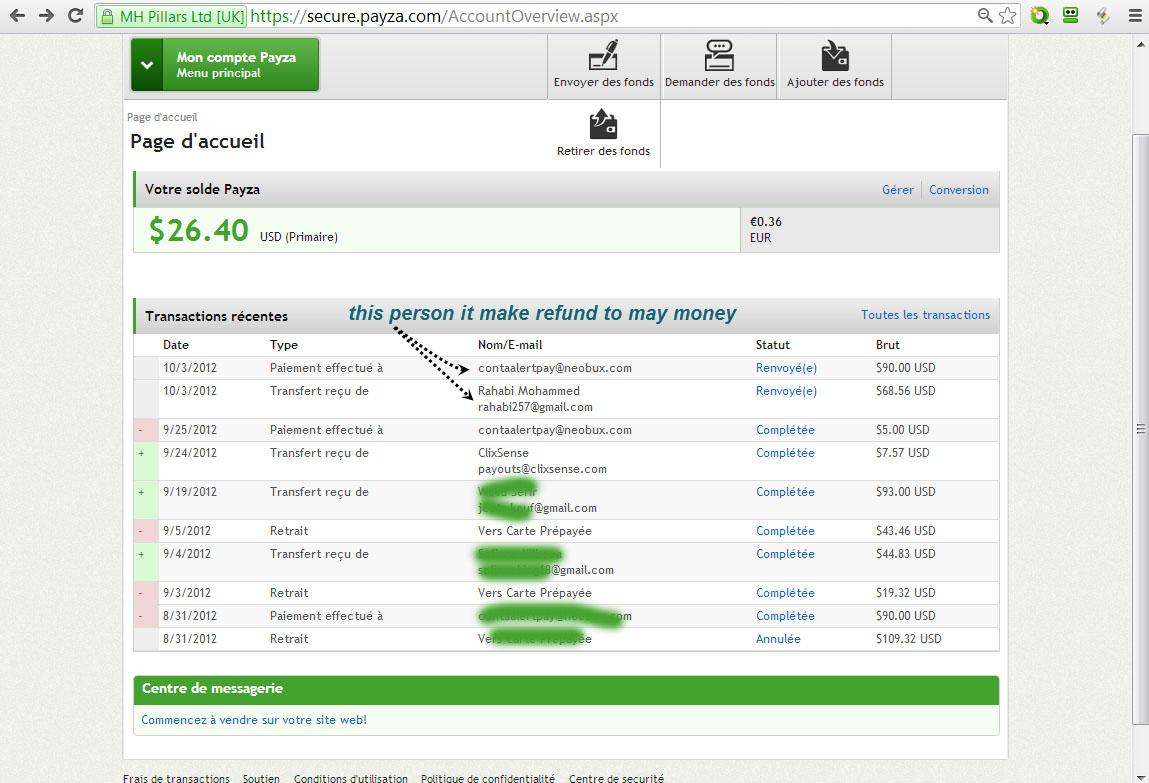Select Ajouter des fonds
The image size is (1149, 783).
coord(835,66)
